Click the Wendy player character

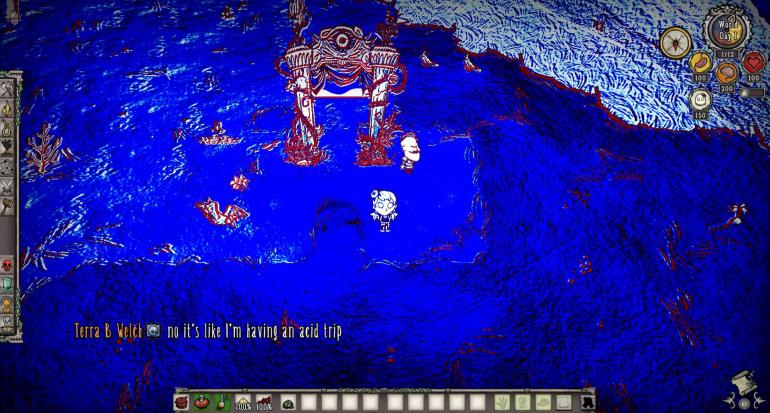coord(384,210)
